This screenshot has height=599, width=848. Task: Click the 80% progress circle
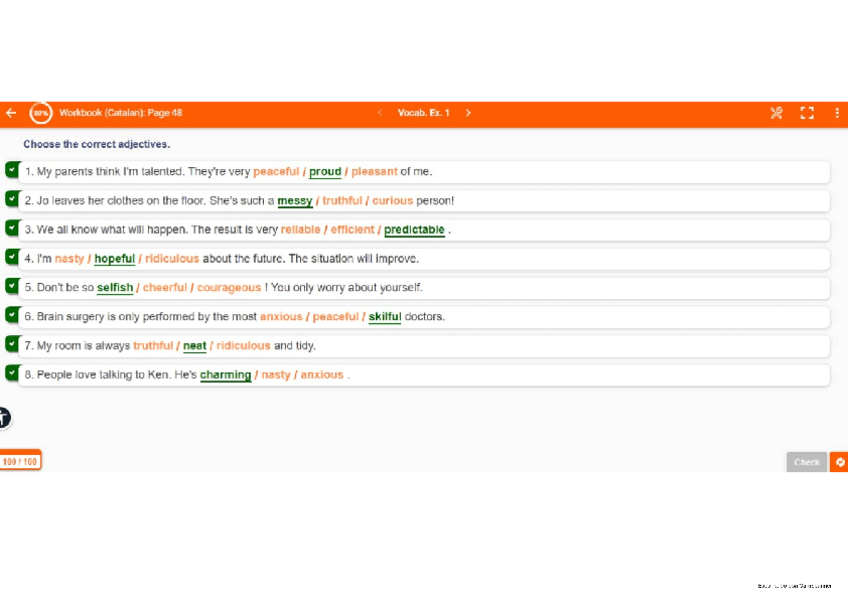tap(41, 113)
